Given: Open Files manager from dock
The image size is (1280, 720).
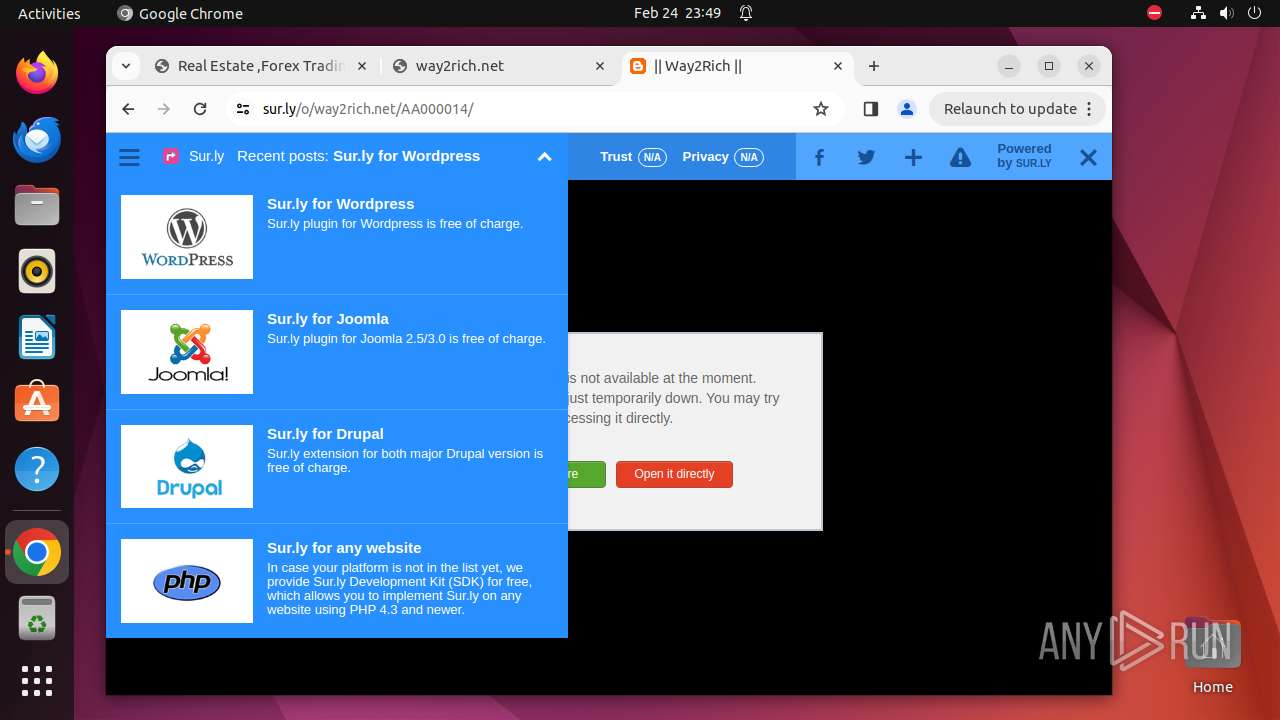Looking at the screenshot, I should click(37, 205).
